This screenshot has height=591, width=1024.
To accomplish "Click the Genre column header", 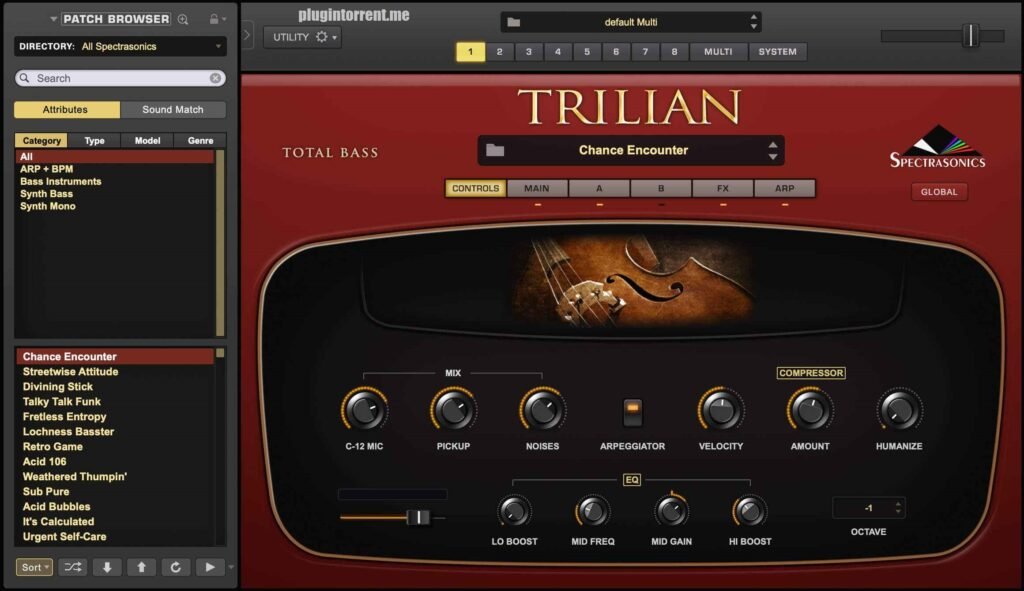I will tap(200, 140).
